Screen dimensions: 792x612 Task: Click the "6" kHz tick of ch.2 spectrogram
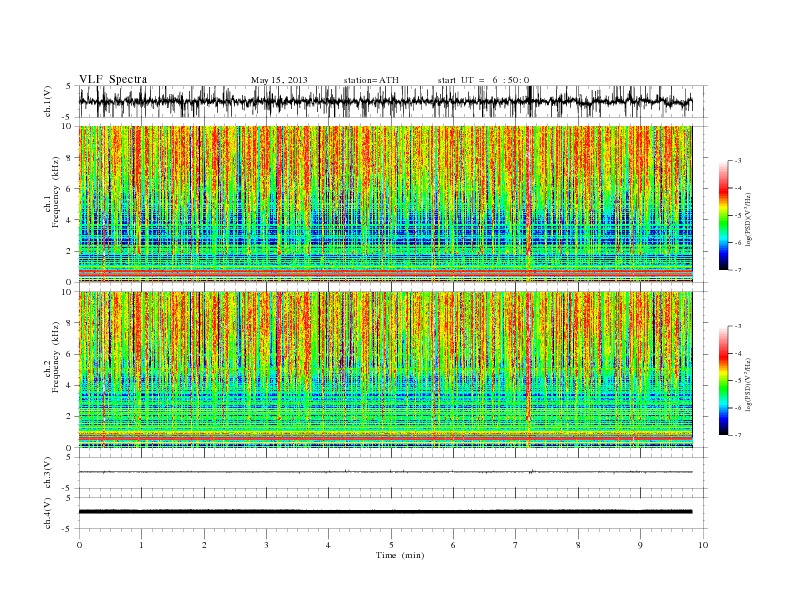pos(70,354)
